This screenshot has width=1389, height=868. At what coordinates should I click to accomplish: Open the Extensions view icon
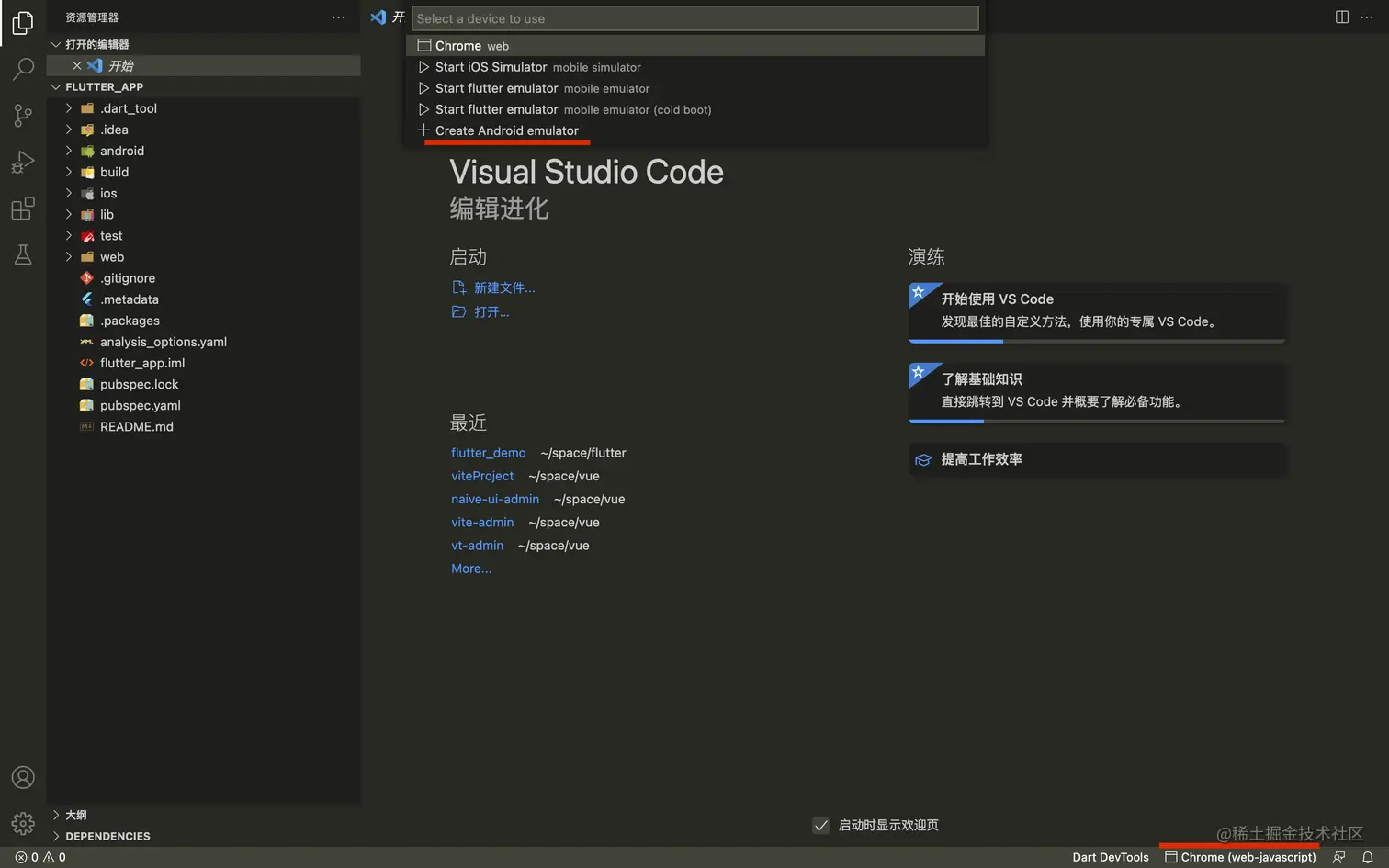pyautogui.click(x=23, y=209)
